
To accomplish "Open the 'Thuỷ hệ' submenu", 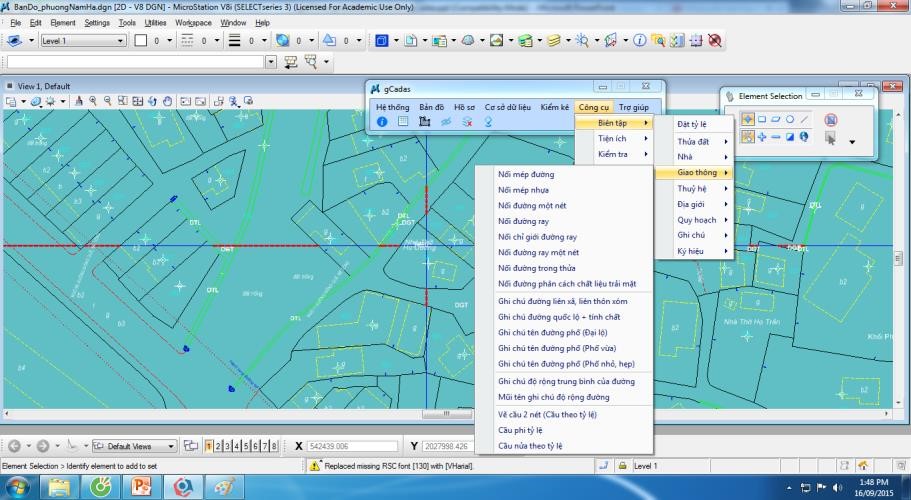I will (x=692, y=188).
